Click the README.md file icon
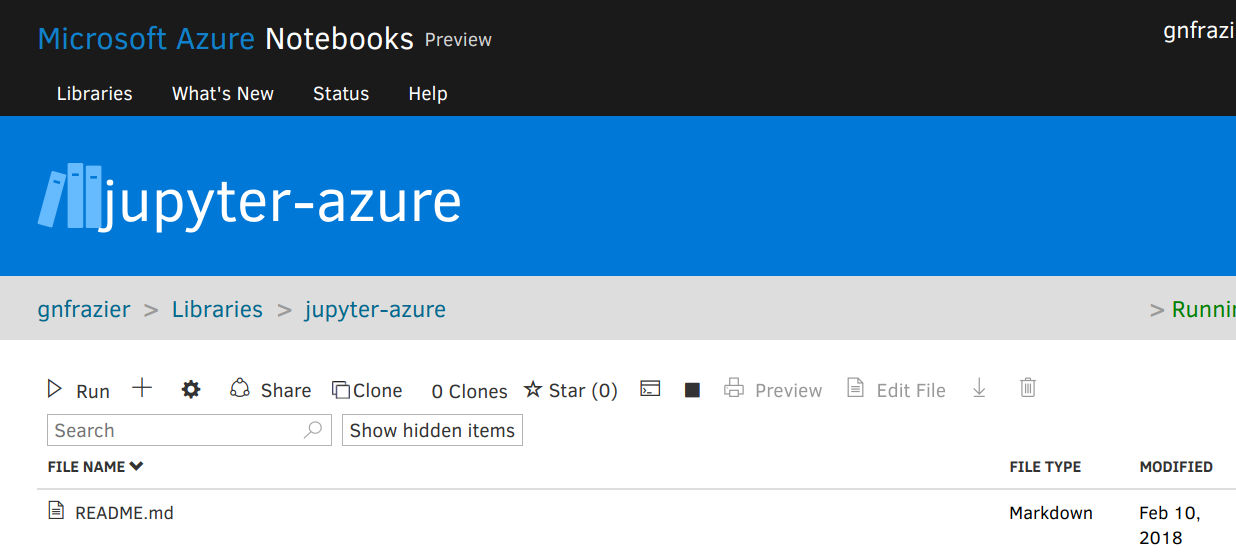Viewport: 1236px width, 559px height. click(56, 511)
